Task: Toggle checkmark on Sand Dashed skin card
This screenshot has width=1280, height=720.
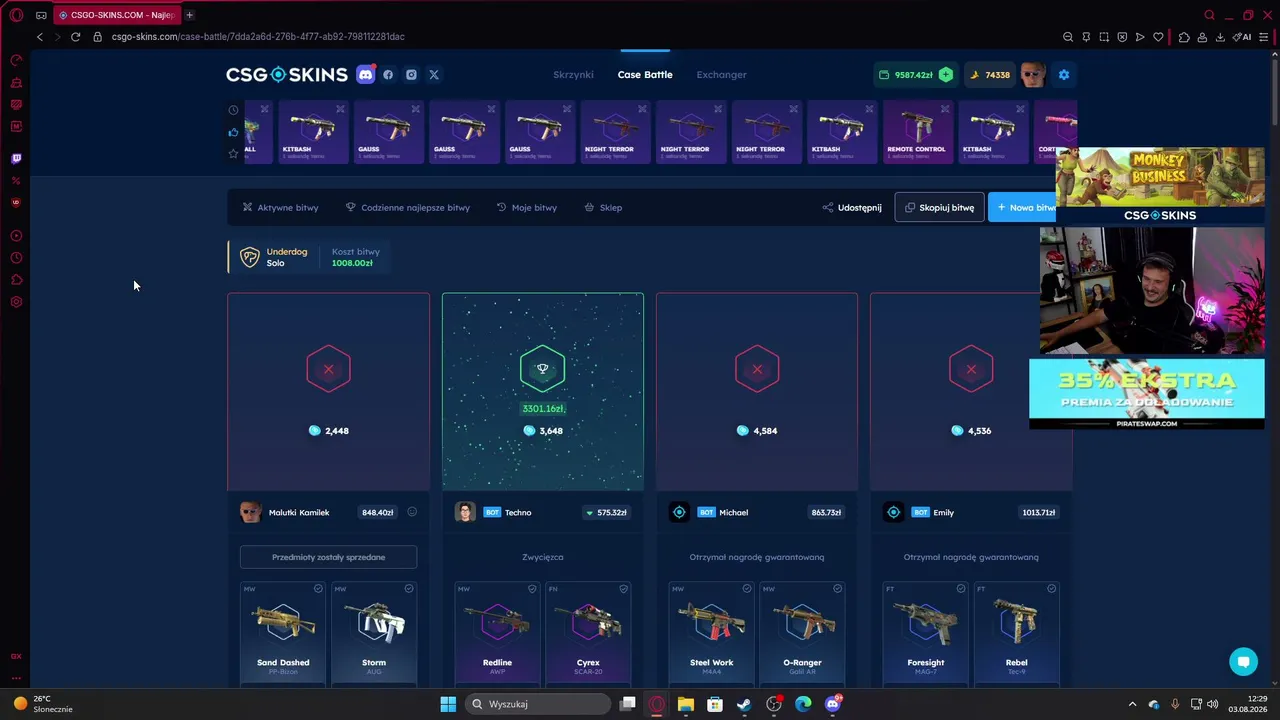Action: [318, 589]
